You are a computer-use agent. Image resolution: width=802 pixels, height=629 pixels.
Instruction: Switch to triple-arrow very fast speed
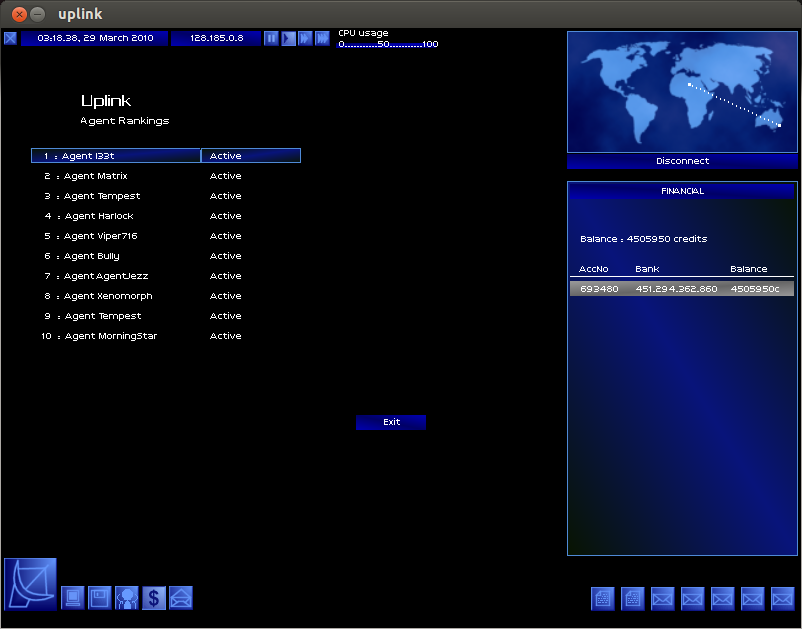point(322,38)
